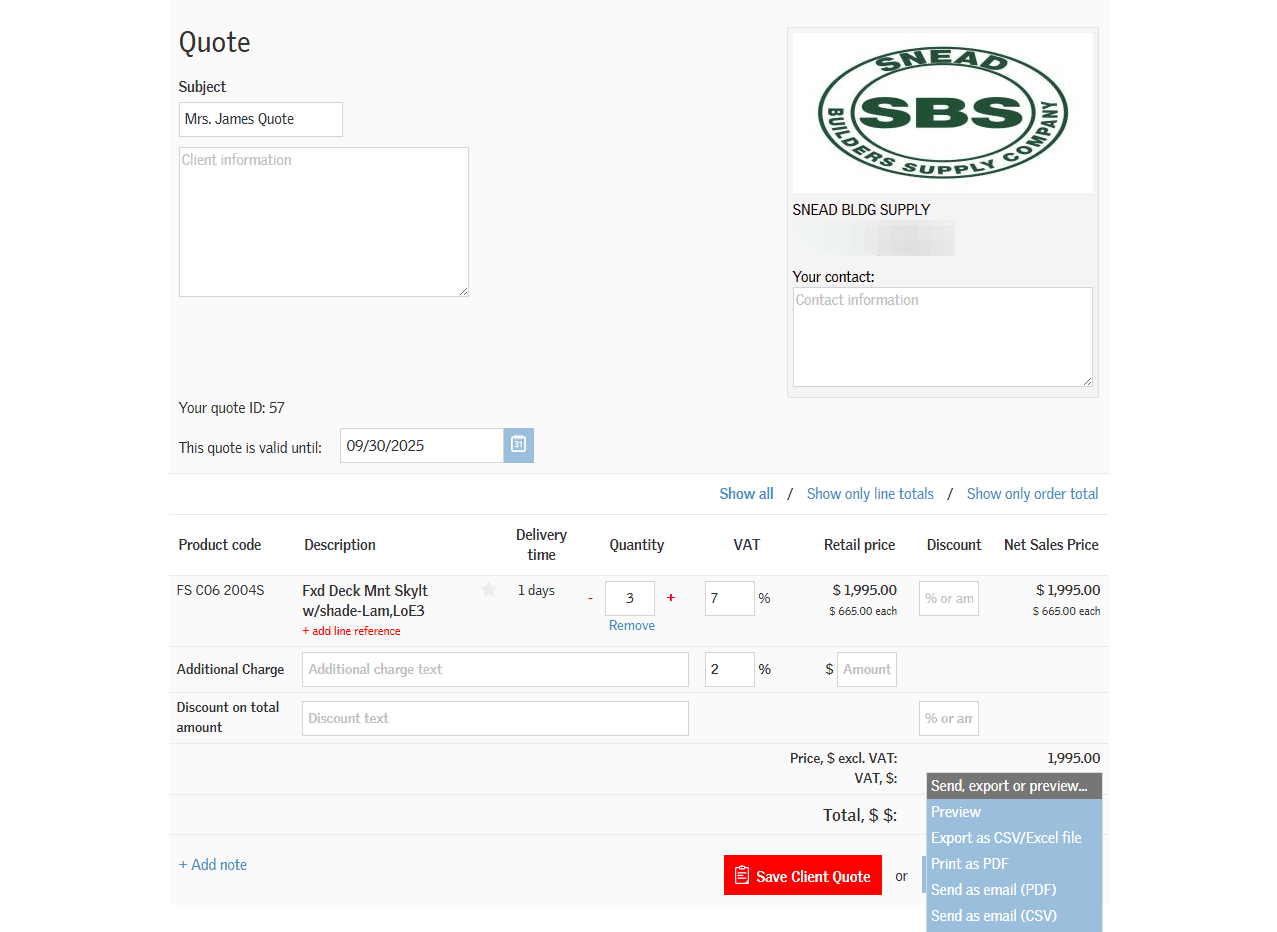This screenshot has width=1277, height=932.
Task: Increase quantity with the plus sign
Action: point(670,598)
